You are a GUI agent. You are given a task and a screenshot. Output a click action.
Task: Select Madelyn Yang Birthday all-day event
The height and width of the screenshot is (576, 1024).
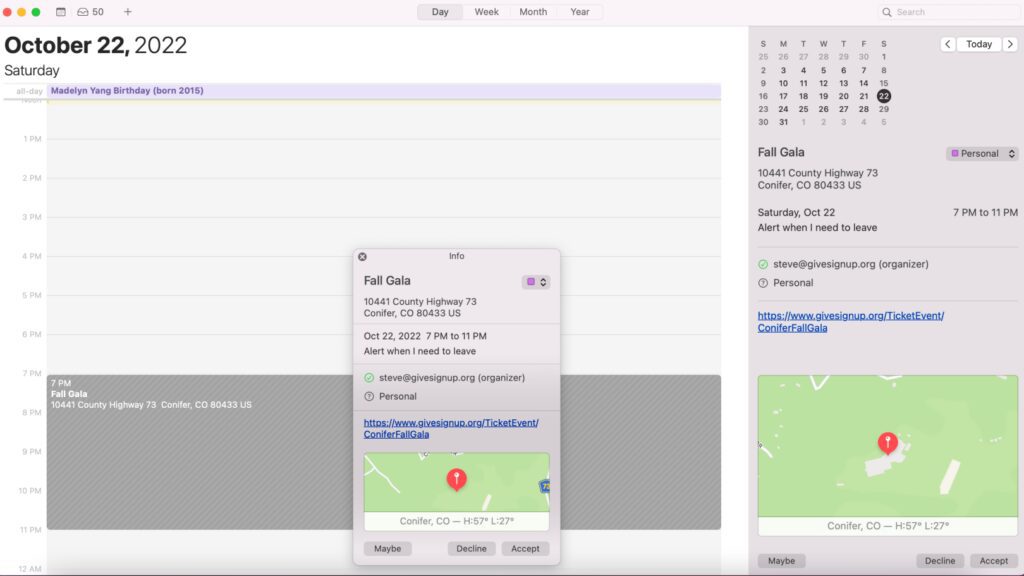(x=384, y=91)
